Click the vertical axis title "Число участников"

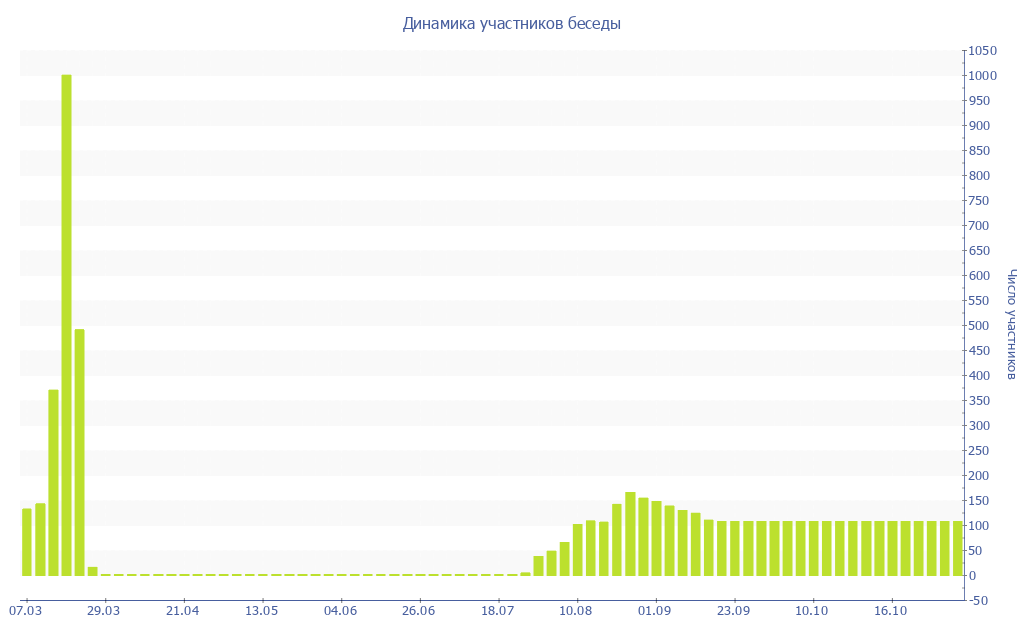[1011, 324]
